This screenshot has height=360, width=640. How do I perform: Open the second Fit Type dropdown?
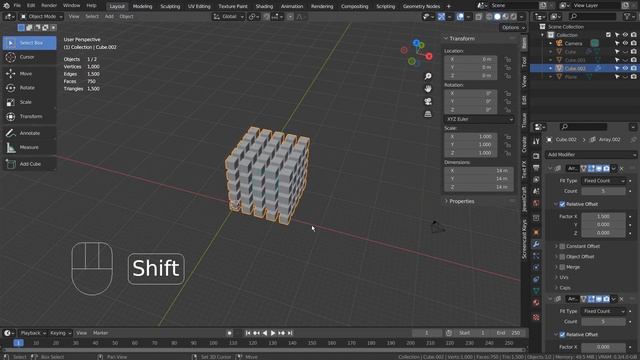[x=604, y=311]
